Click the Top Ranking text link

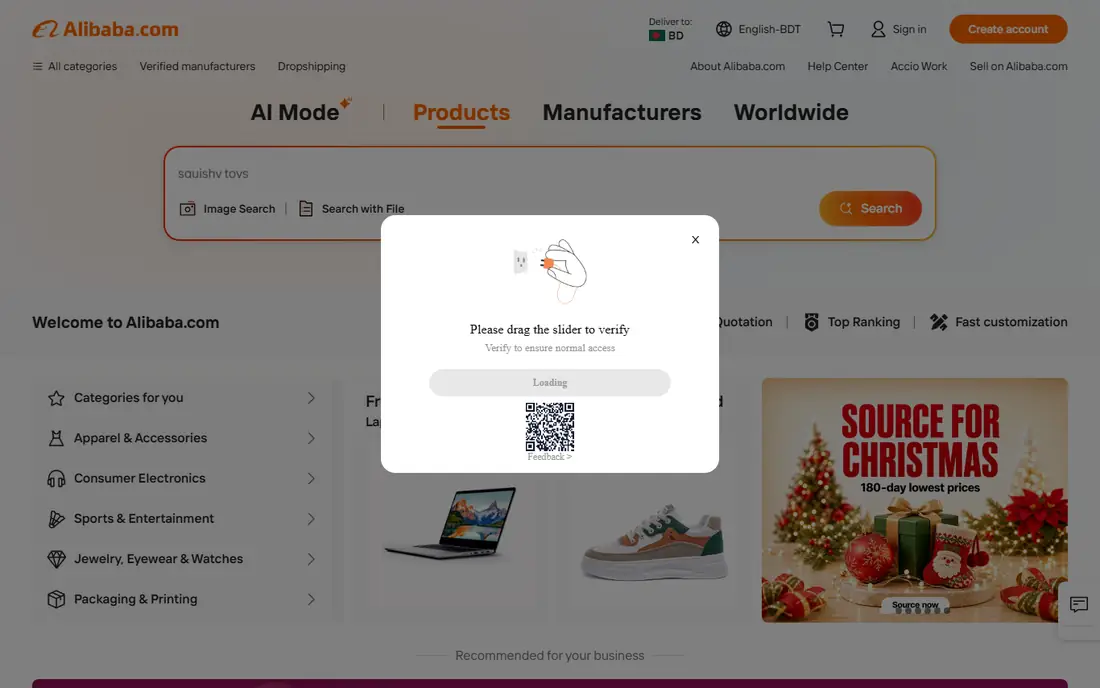(x=864, y=322)
